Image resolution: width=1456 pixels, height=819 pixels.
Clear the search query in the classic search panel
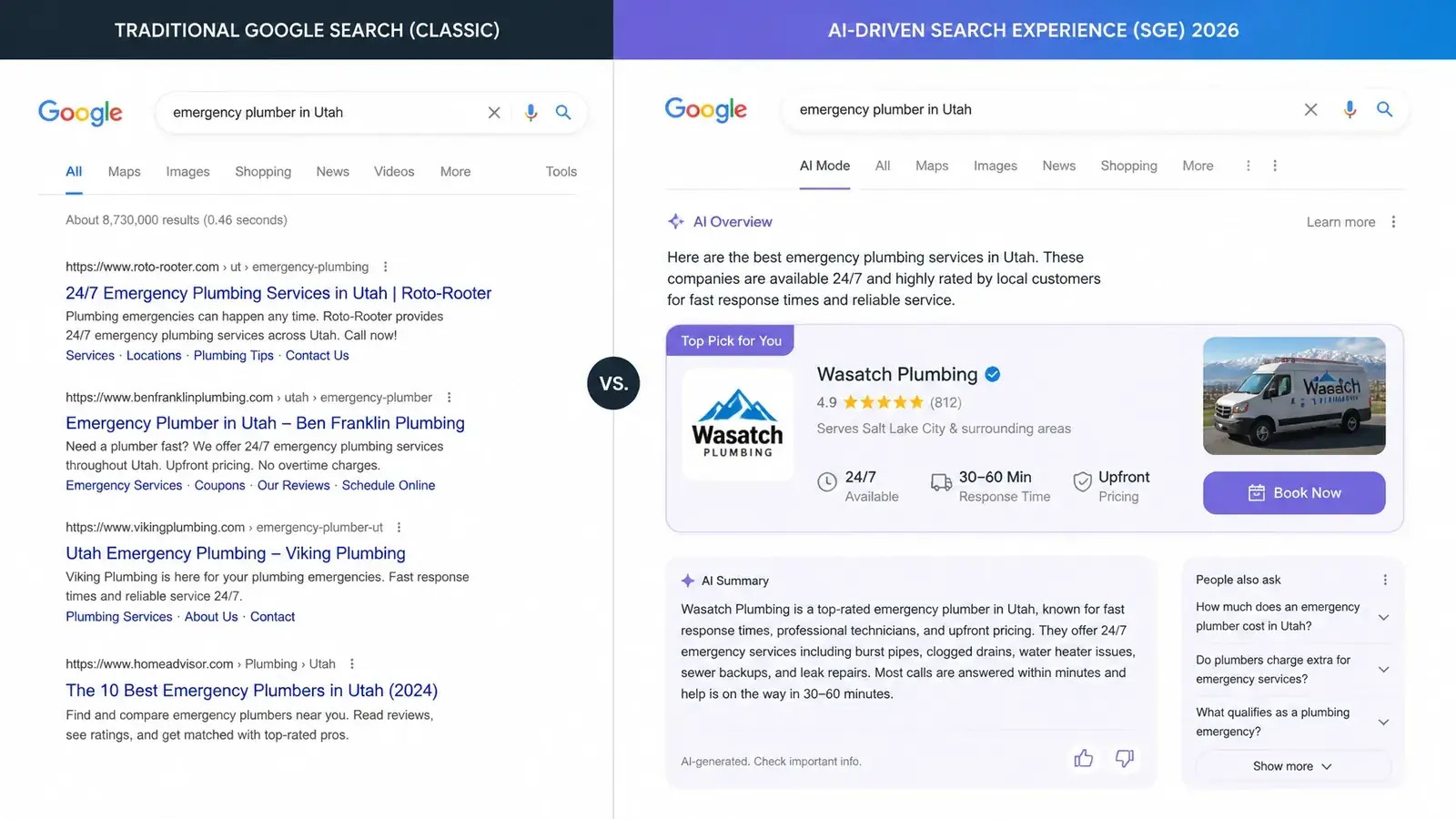[x=494, y=113]
